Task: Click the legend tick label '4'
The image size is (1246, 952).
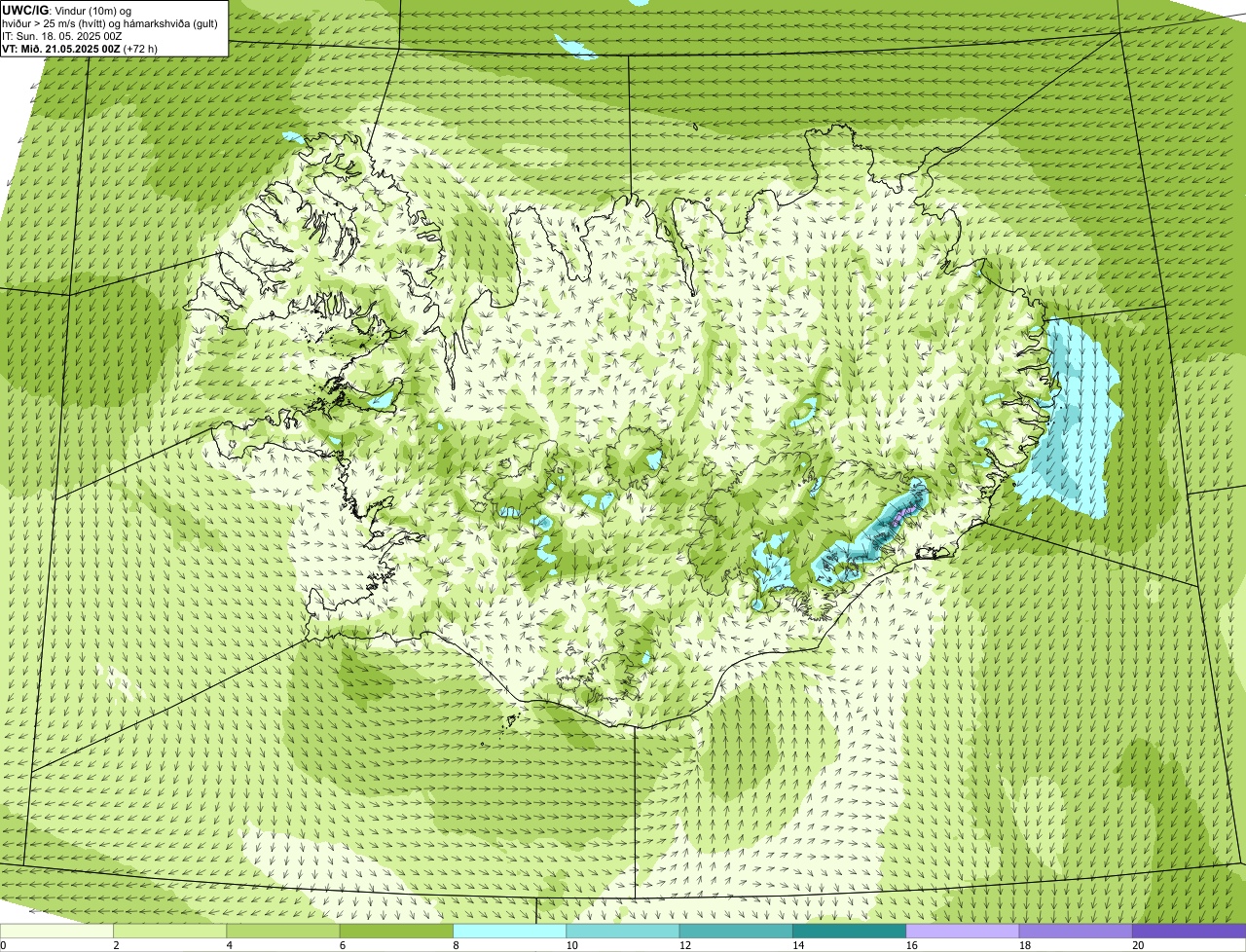Action: 229,945
